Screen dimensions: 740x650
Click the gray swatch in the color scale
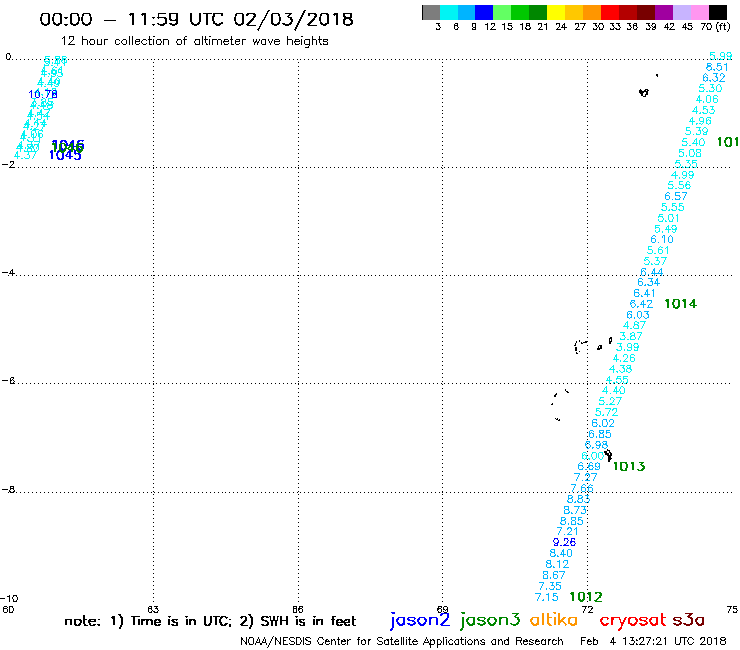pos(431,12)
